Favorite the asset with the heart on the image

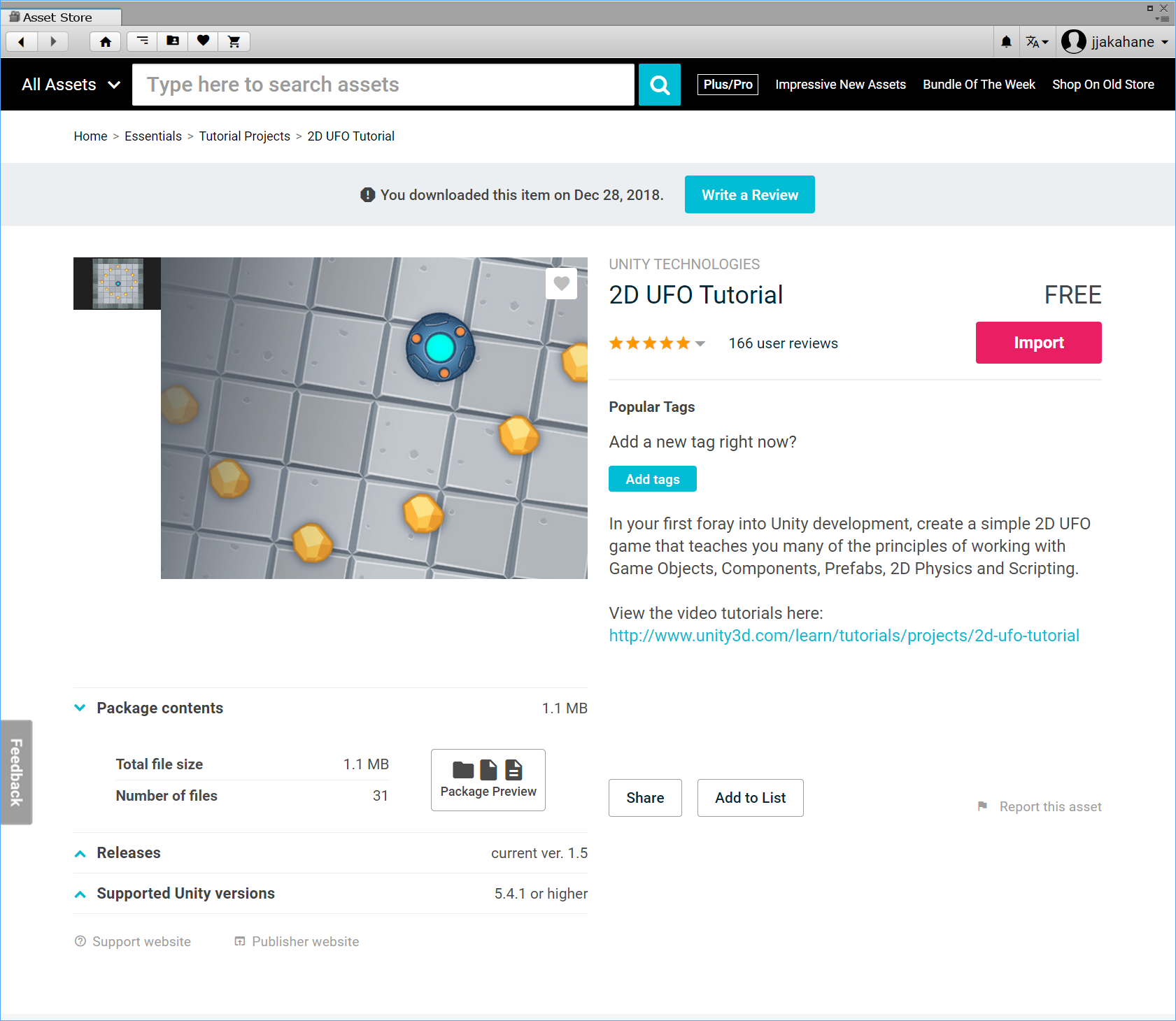pos(561,283)
